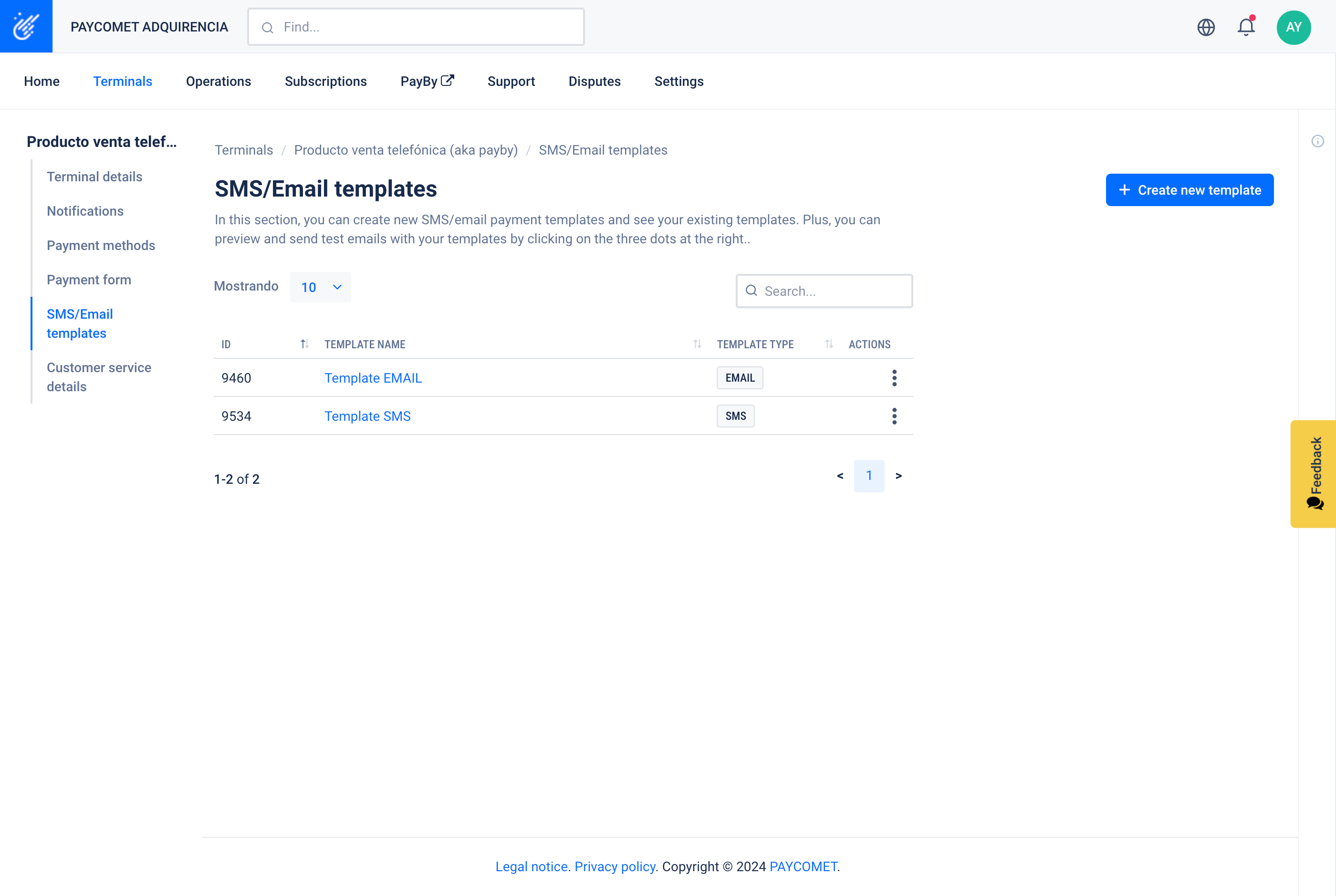Image resolution: width=1336 pixels, height=896 pixels.
Task: Go to previous page arrow
Action: pyautogui.click(x=840, y=475)
